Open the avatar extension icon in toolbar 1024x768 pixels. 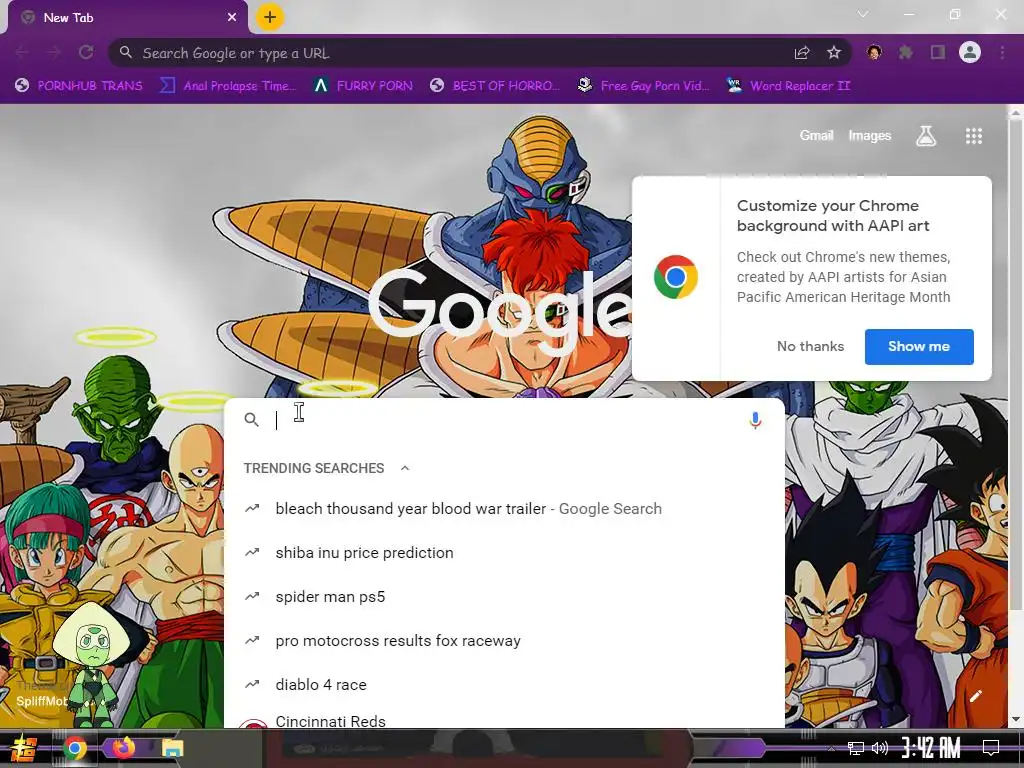874,52
